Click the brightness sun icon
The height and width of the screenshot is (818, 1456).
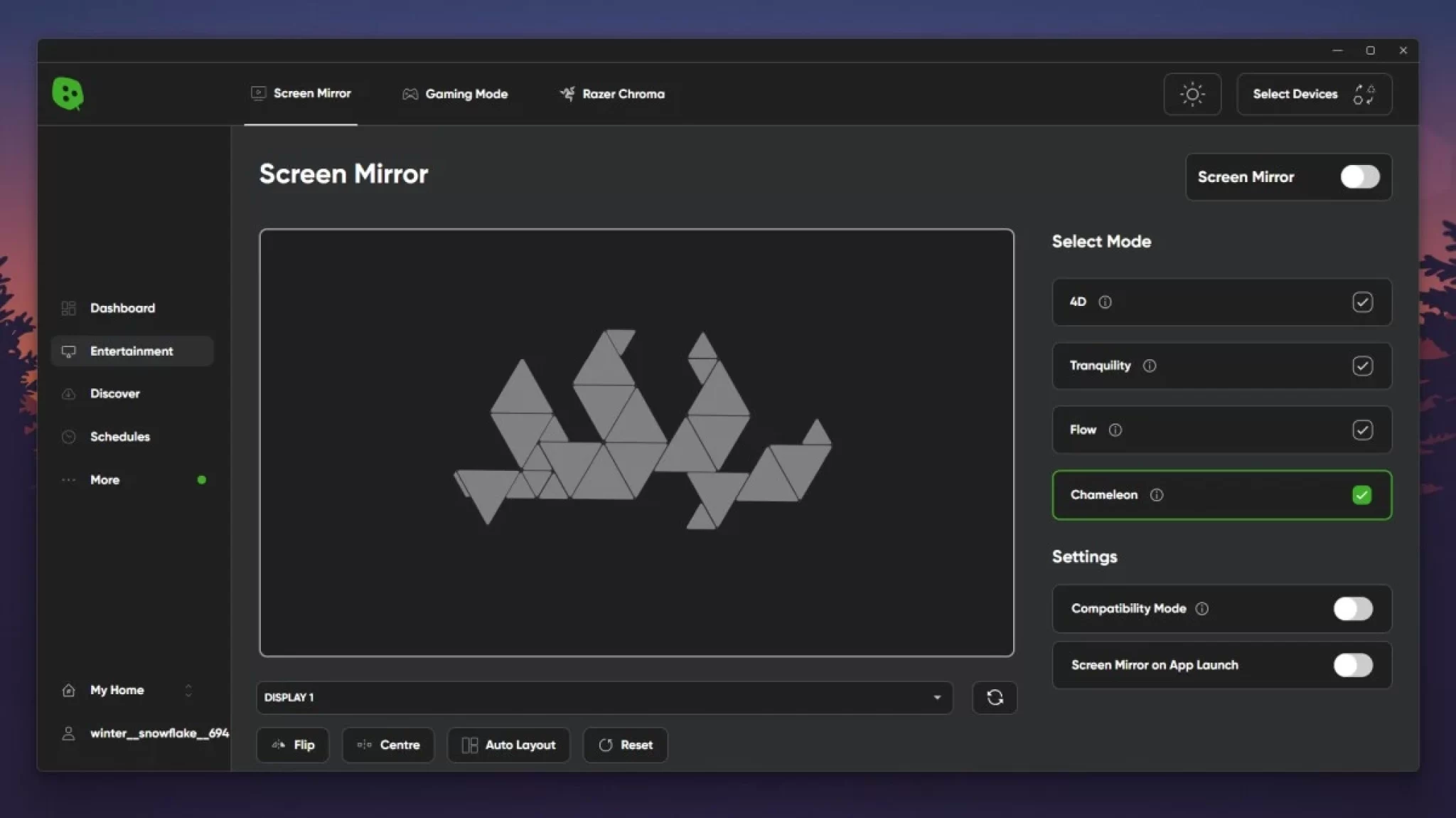click(x=1192, y=94)
